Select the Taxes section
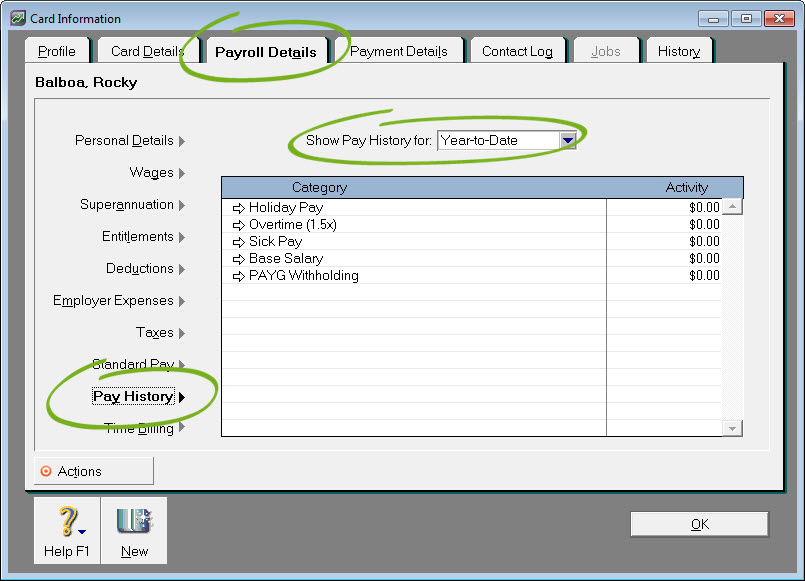 point(160,333)
